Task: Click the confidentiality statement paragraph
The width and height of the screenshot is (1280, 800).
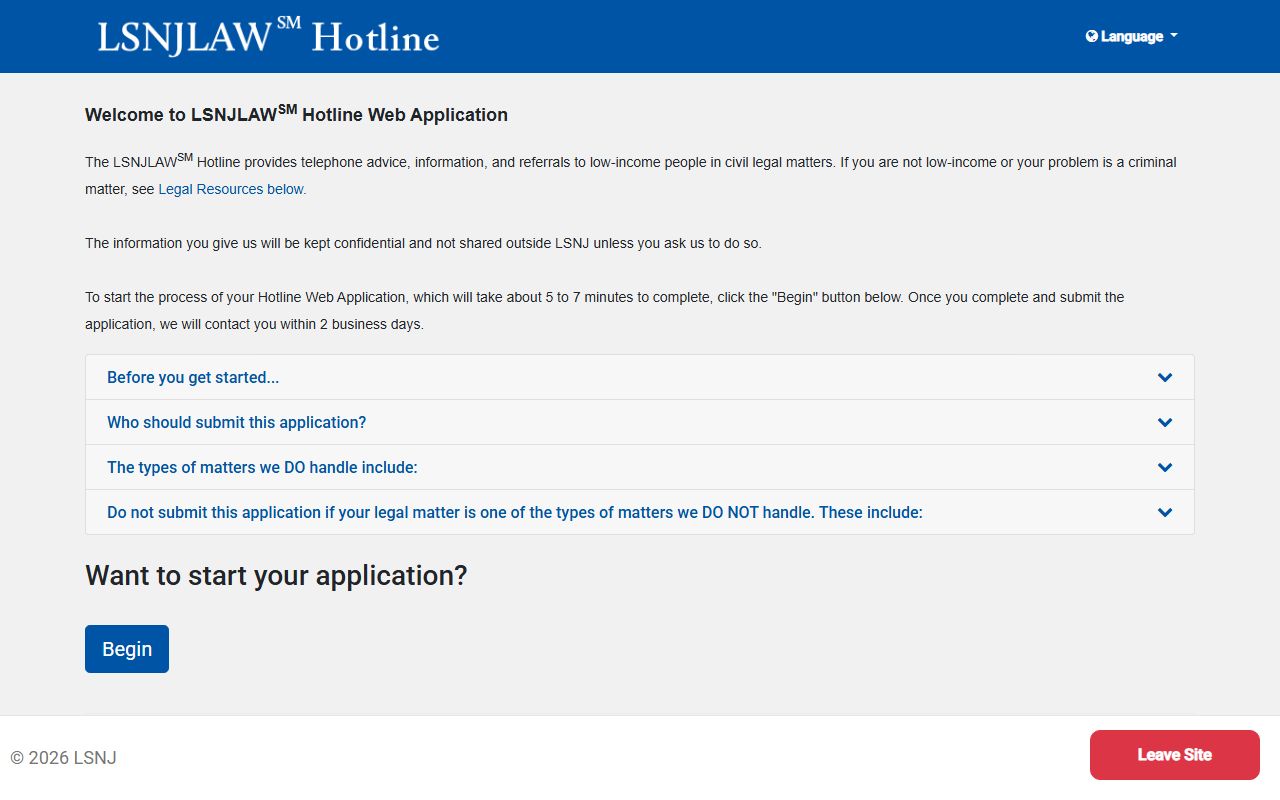Action: tap(423, 243)
